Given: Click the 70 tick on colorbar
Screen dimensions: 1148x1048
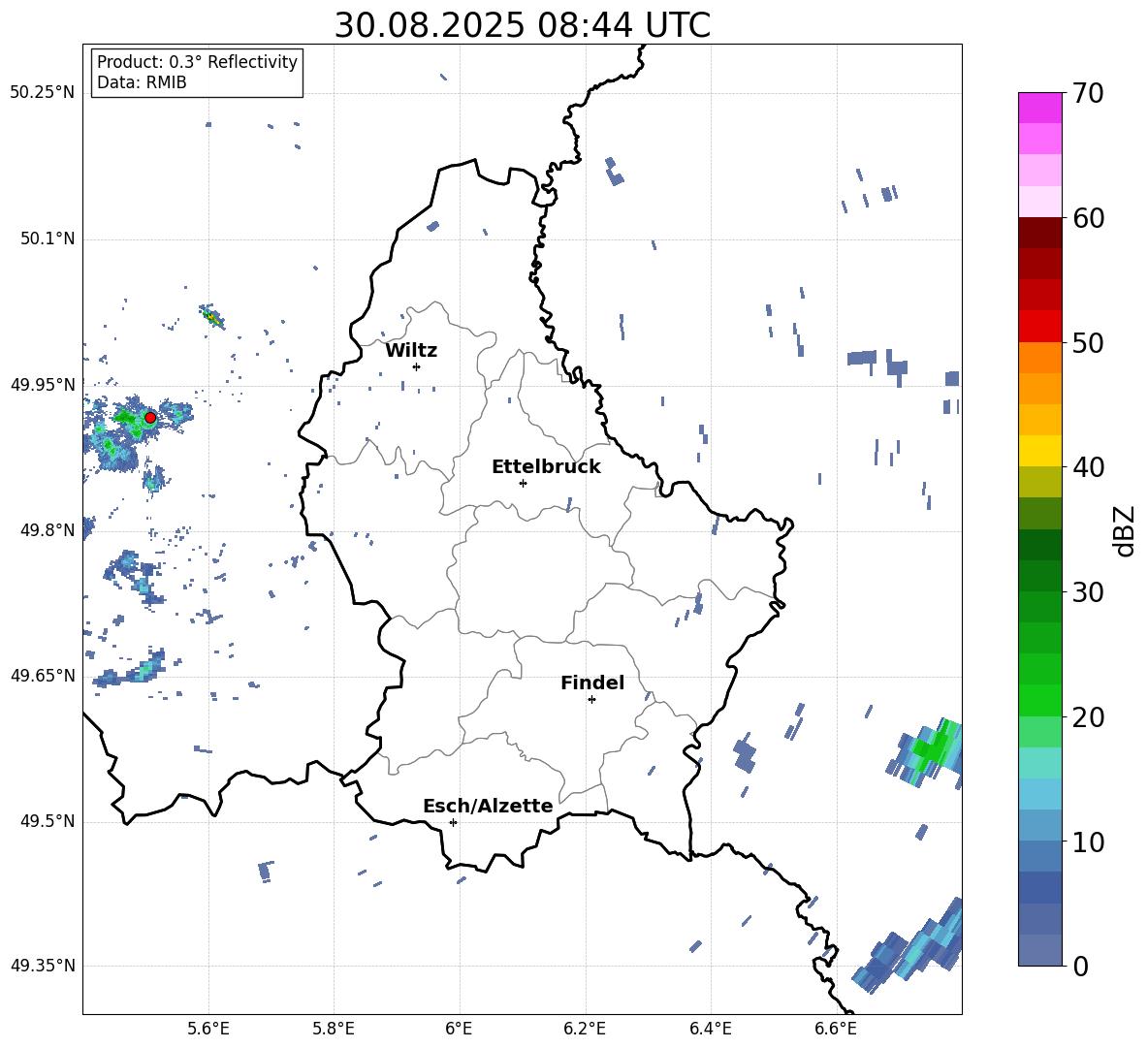Looking at the screenshot, I should click(x=1089, y=94).
